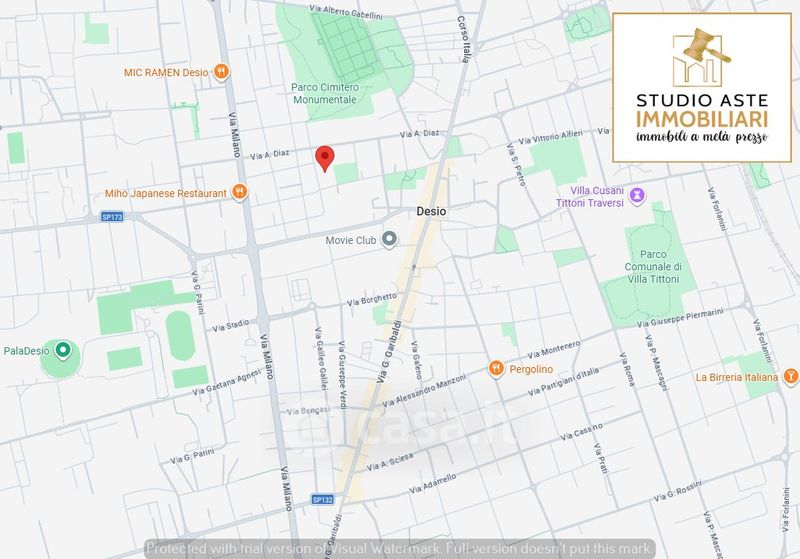The height and width of the screenshot is (559, 800).
Task: Open the Miho Japanese Restaurant marker icon
Action: 239,192
